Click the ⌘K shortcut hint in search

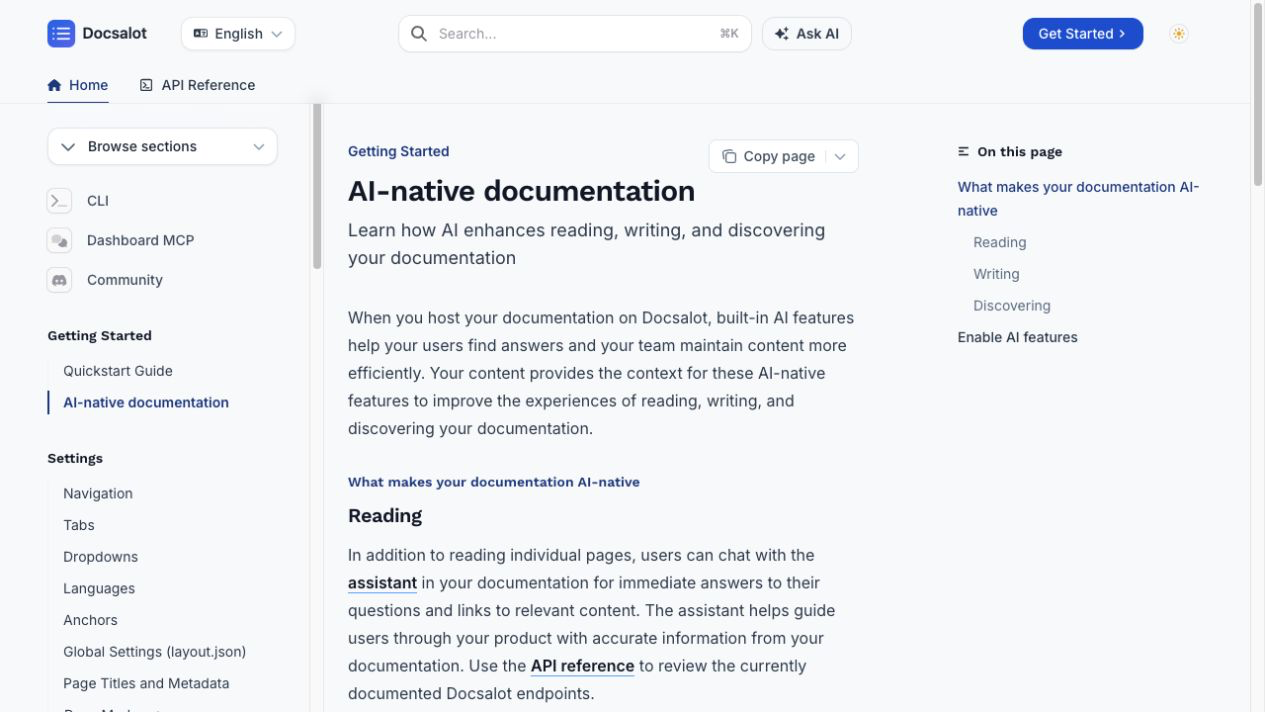click(729, 33)
